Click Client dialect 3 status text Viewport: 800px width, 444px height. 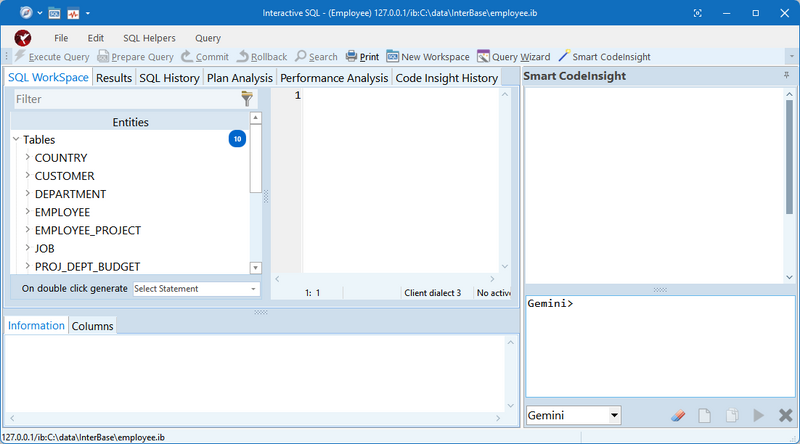[433, 292]
